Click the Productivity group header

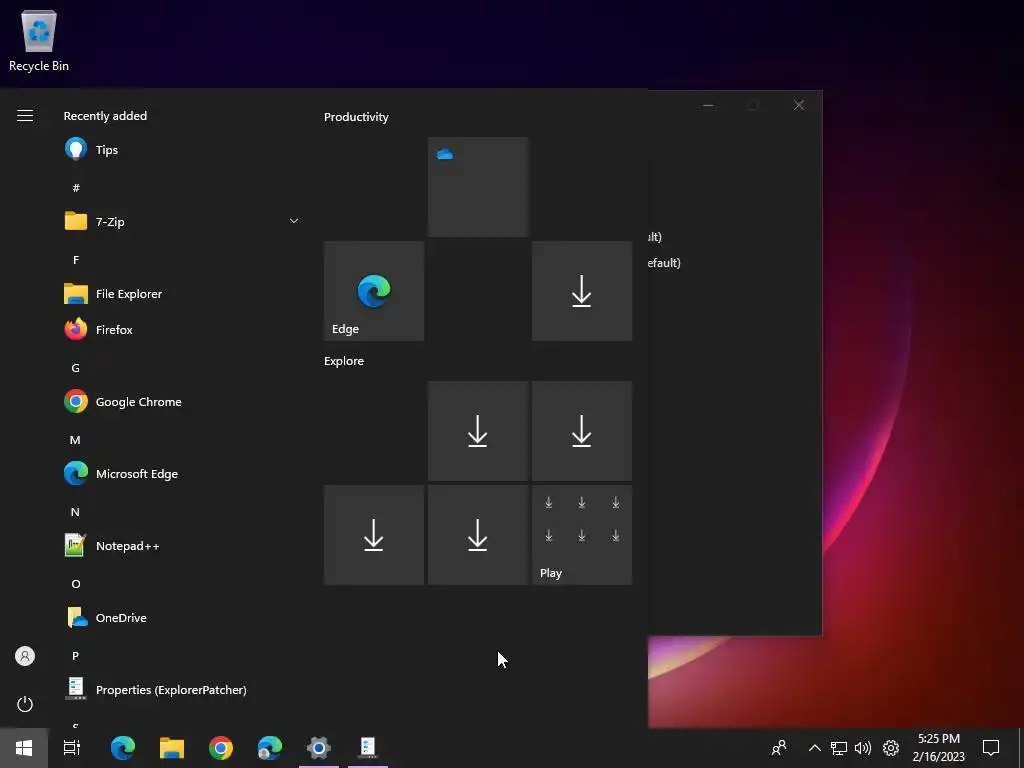pos(356,117)
